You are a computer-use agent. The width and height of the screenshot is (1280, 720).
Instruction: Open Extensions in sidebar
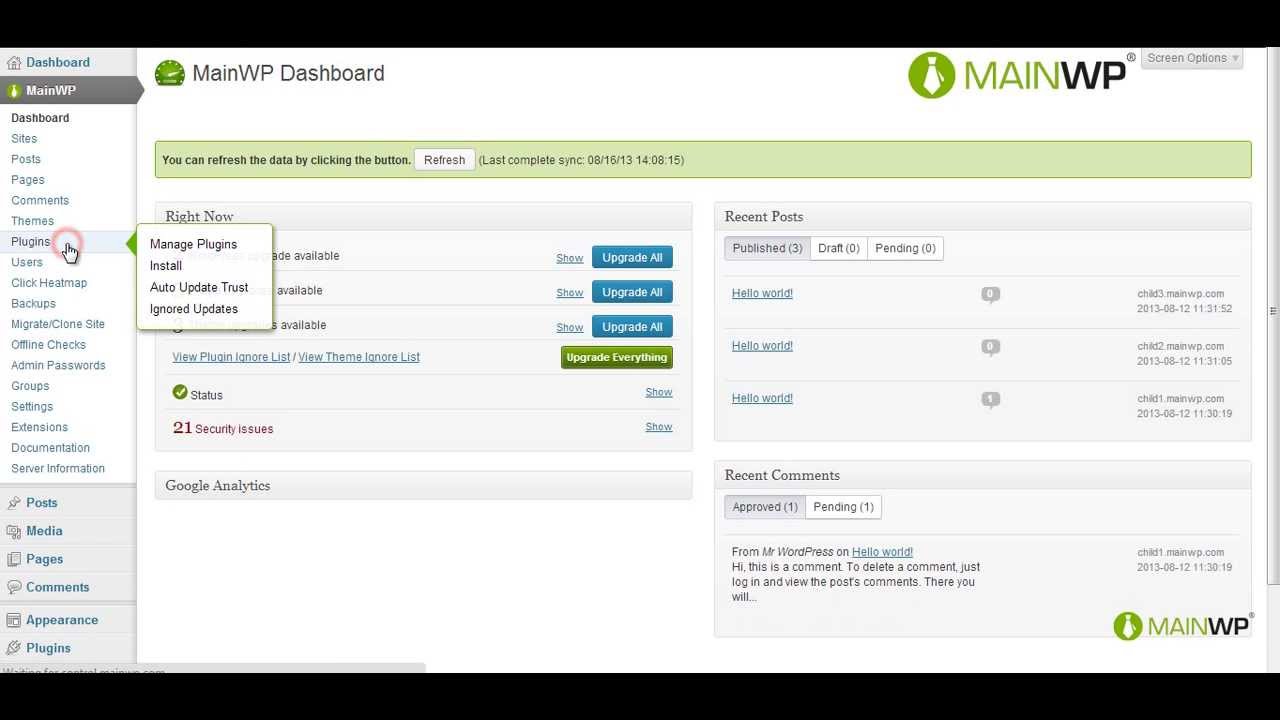[x=40, y=427]
